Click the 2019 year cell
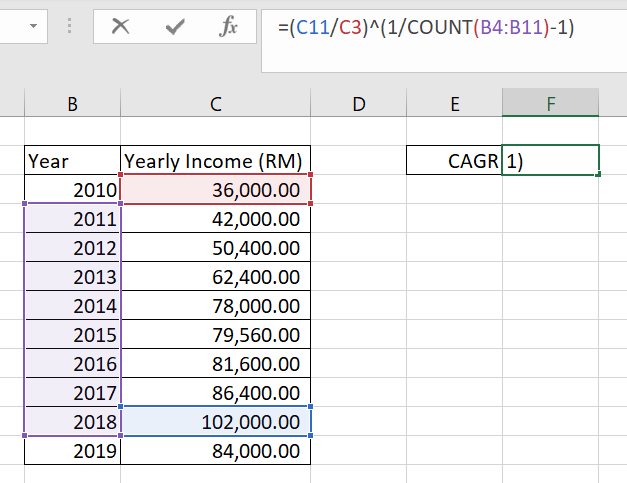627x483 pixels. pos(72,450)
